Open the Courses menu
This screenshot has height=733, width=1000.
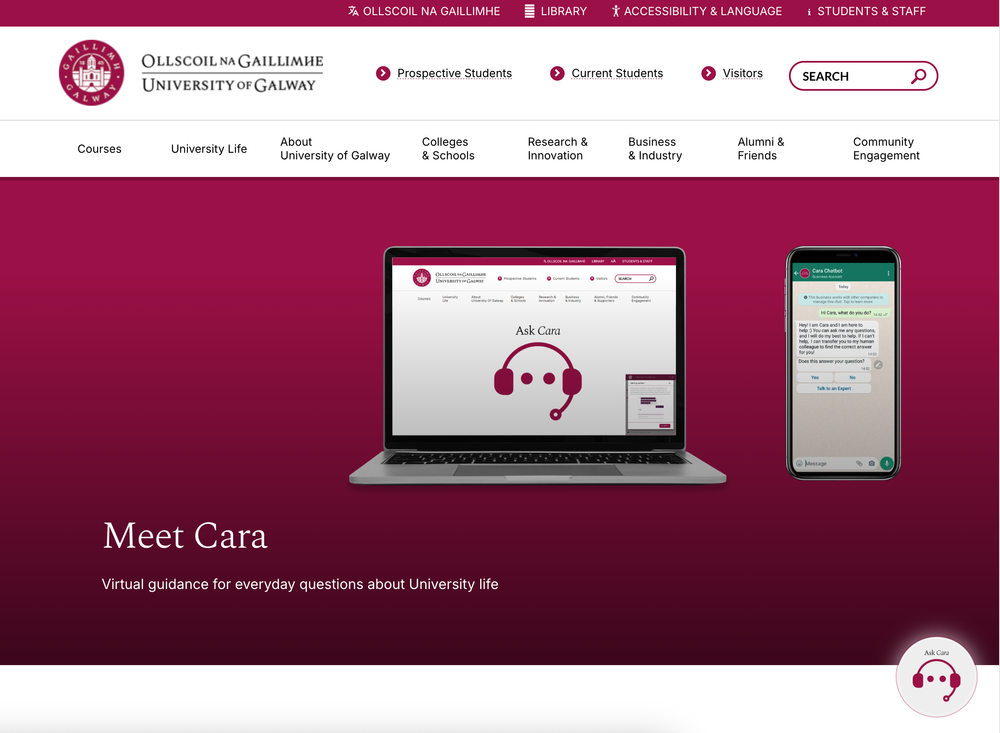pos(99,149)
